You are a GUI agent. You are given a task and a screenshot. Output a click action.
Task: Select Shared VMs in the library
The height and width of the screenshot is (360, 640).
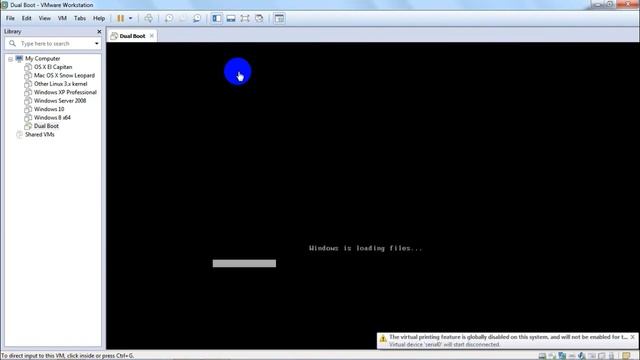tap(40, 134)
